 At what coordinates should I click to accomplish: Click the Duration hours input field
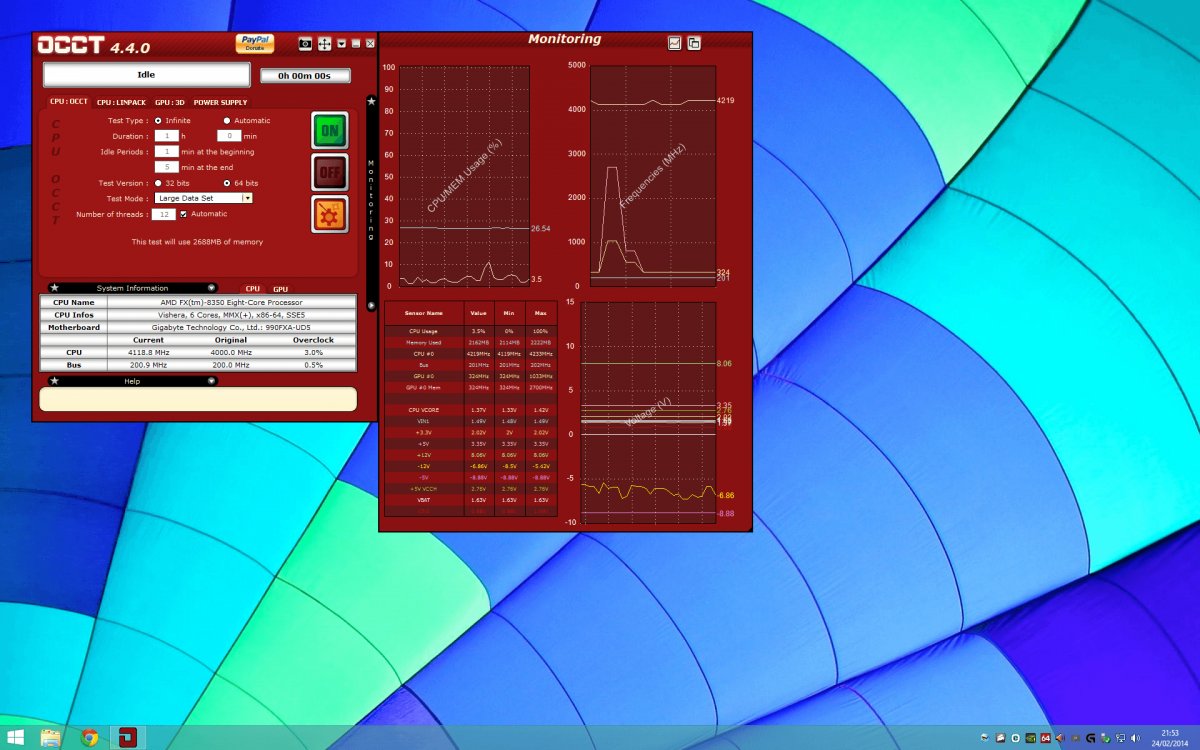pyautogui.click(x=166, y=136)
